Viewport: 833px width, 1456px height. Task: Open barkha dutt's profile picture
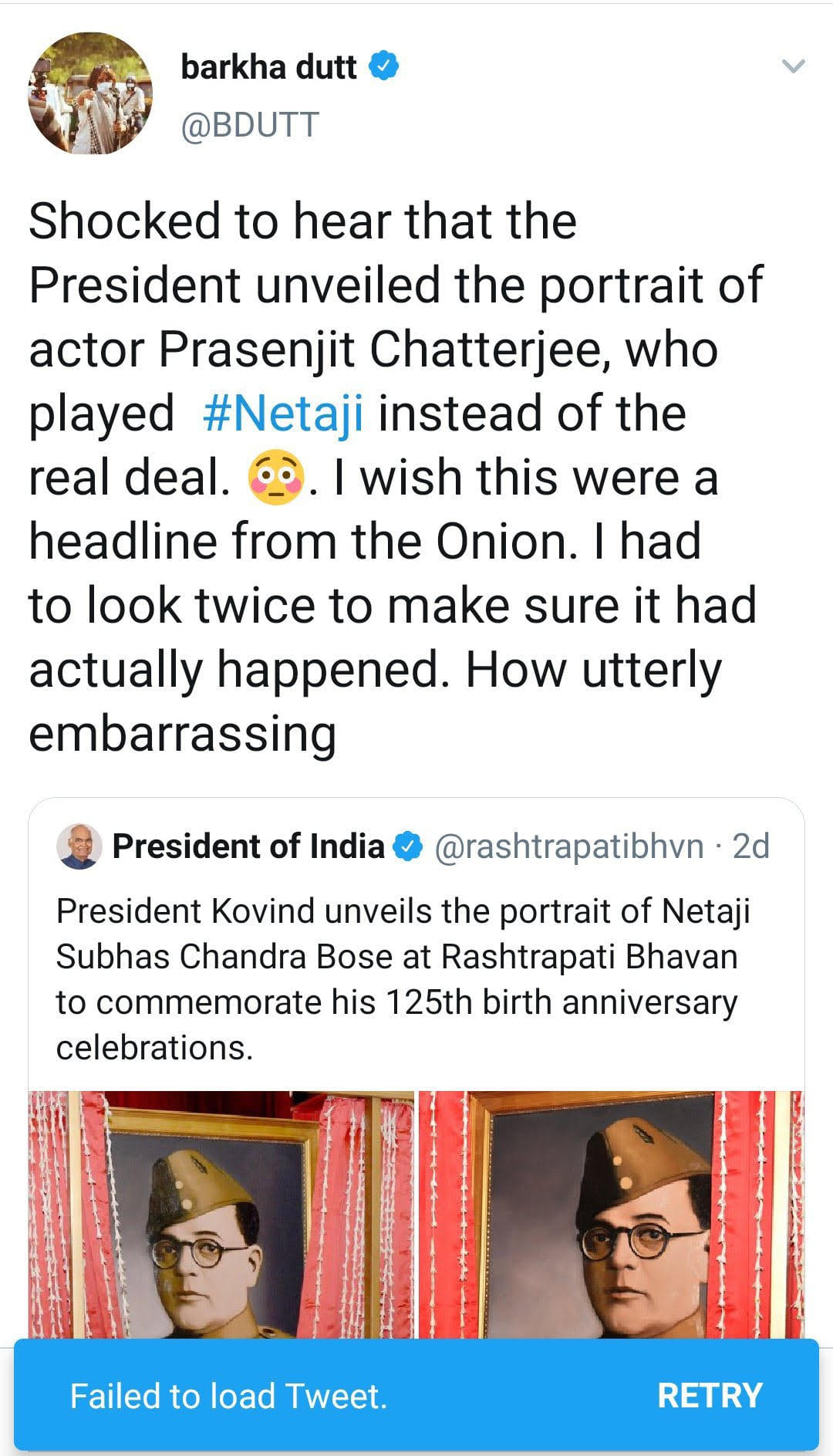pos(90,93)
